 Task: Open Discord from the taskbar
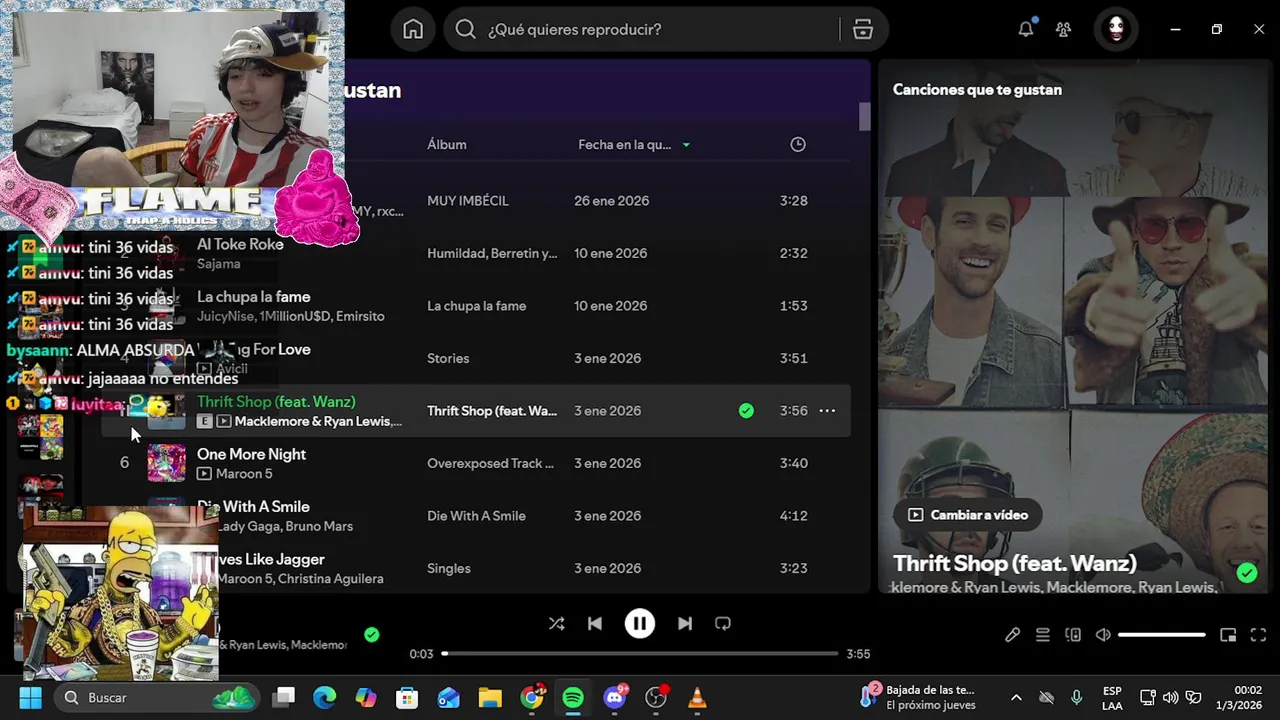coord(615,698)
